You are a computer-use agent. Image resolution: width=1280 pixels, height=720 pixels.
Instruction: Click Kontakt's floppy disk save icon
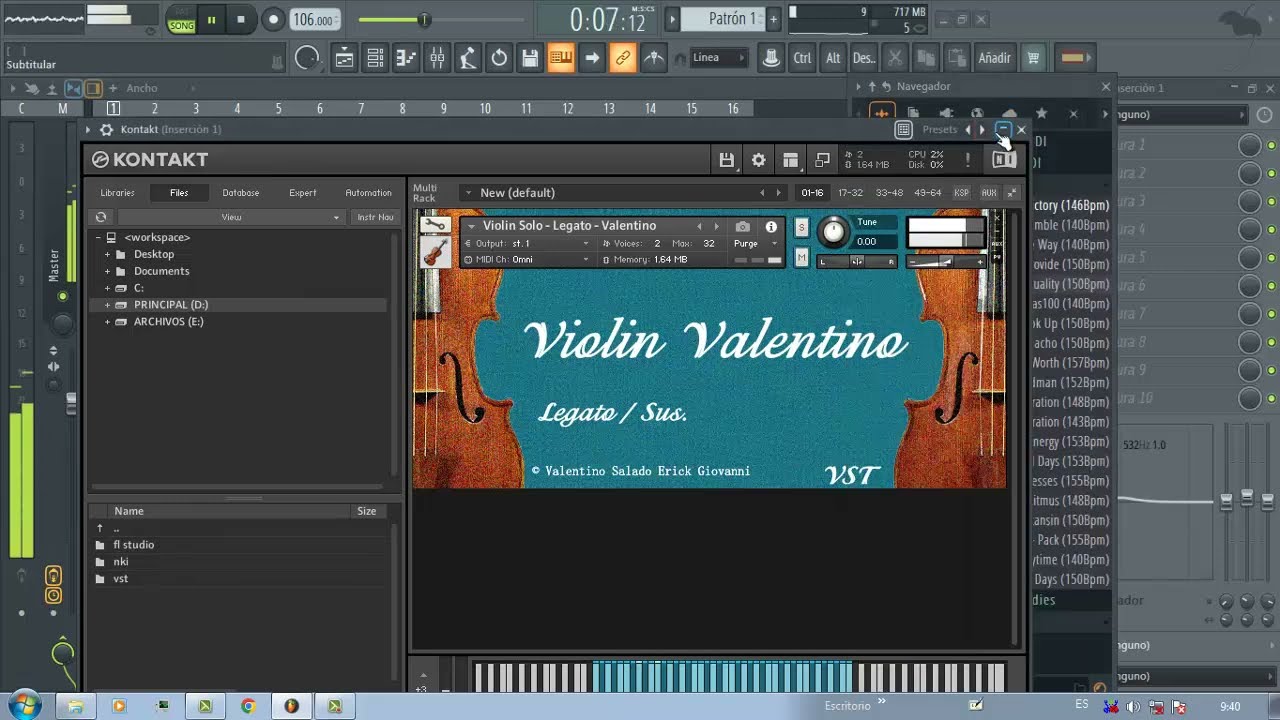727,160
